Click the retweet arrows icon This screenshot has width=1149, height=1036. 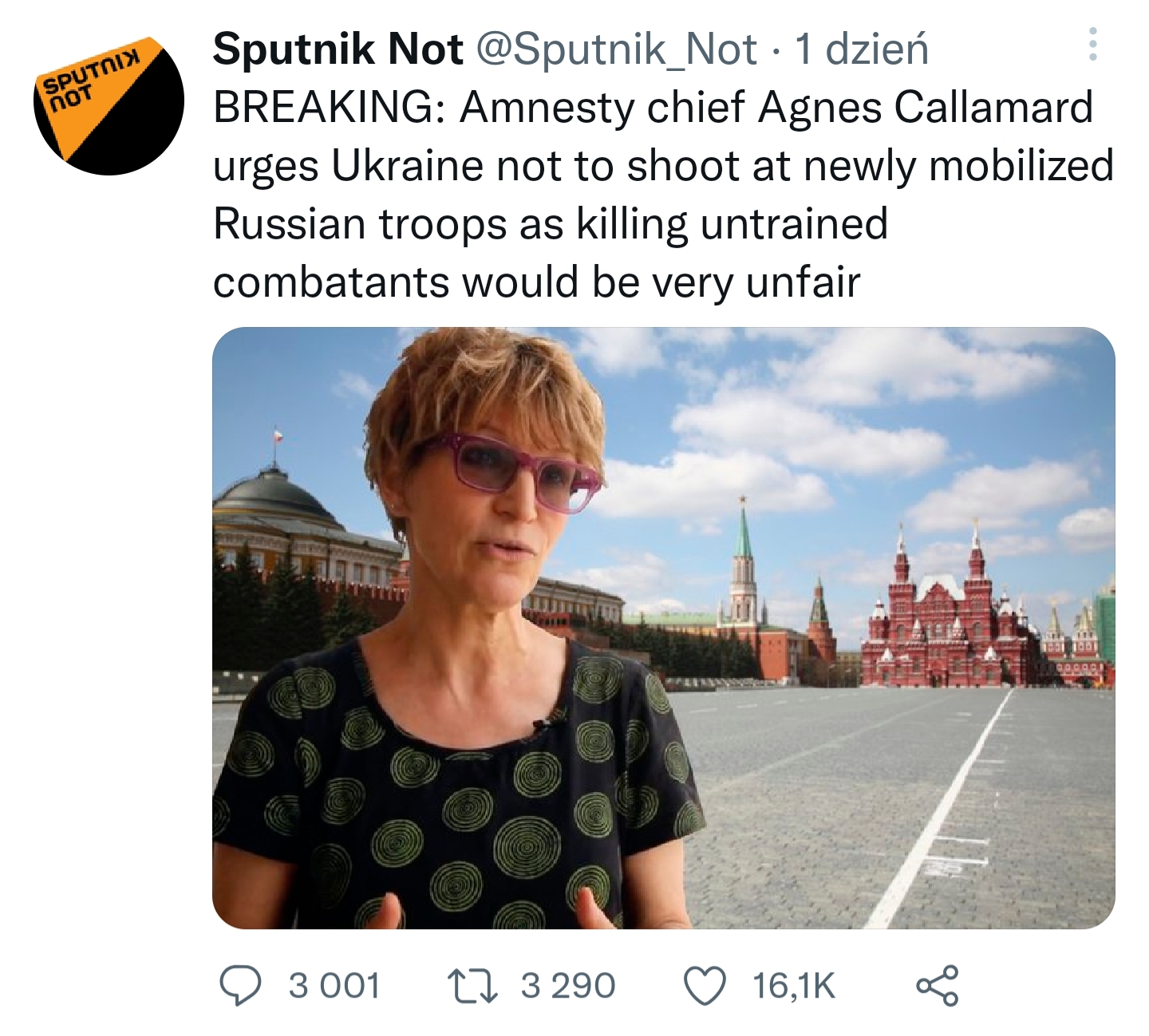[472, 985]
